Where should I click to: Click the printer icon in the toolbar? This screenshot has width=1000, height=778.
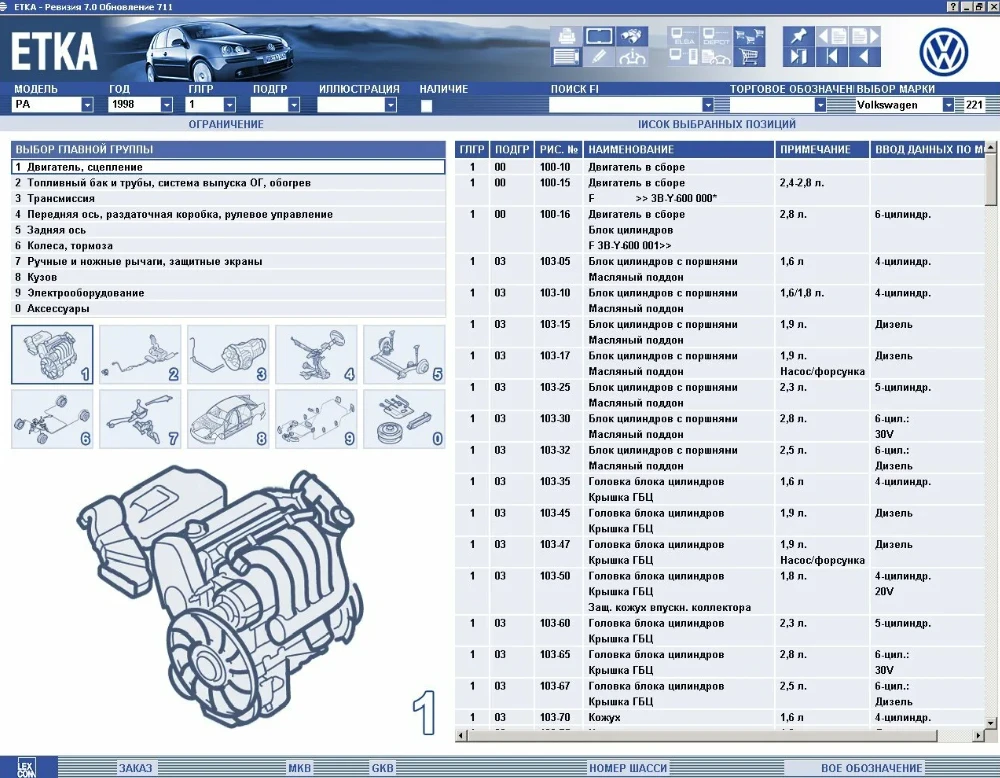coord(566,36)
